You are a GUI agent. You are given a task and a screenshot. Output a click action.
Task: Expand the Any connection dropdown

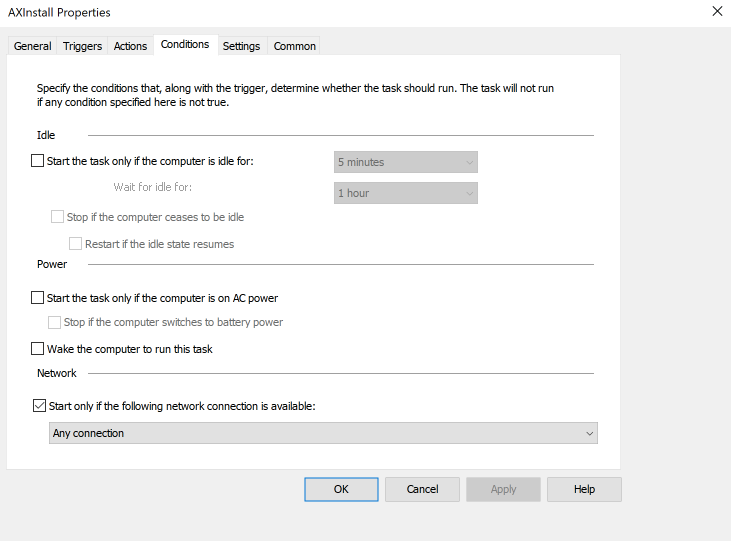[323, 433]
